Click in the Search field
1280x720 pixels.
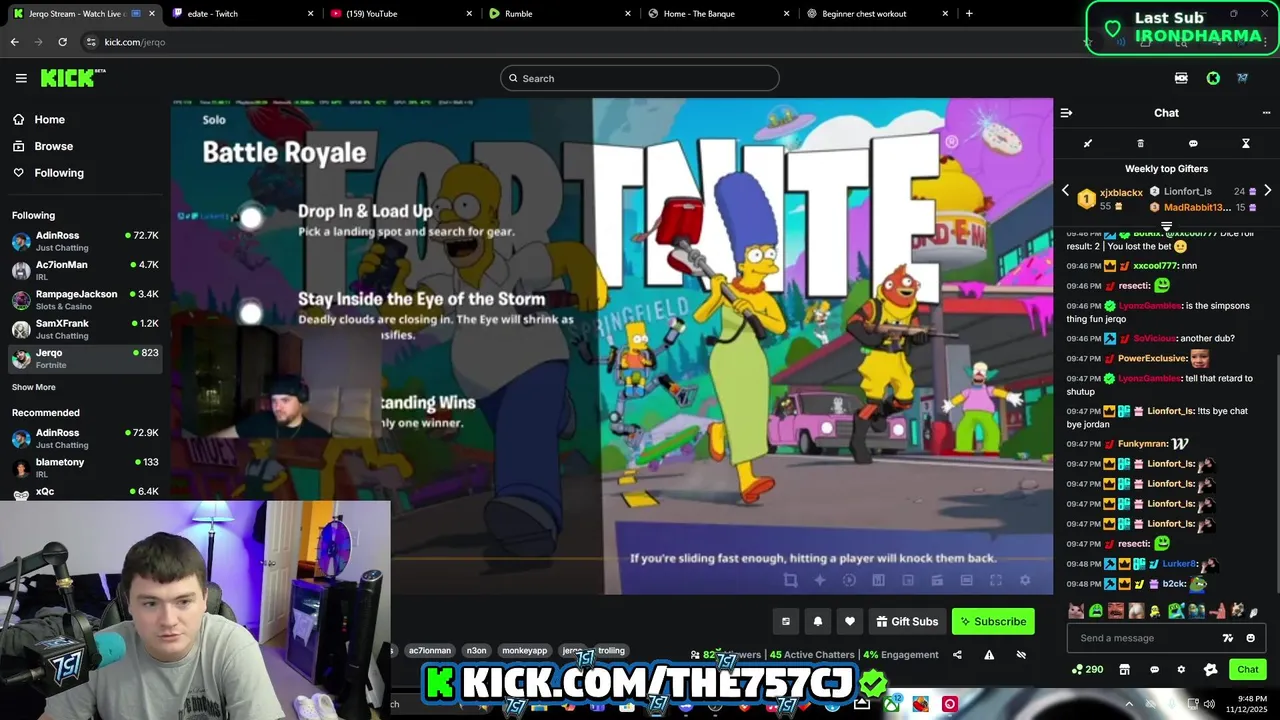pos(640,78)
